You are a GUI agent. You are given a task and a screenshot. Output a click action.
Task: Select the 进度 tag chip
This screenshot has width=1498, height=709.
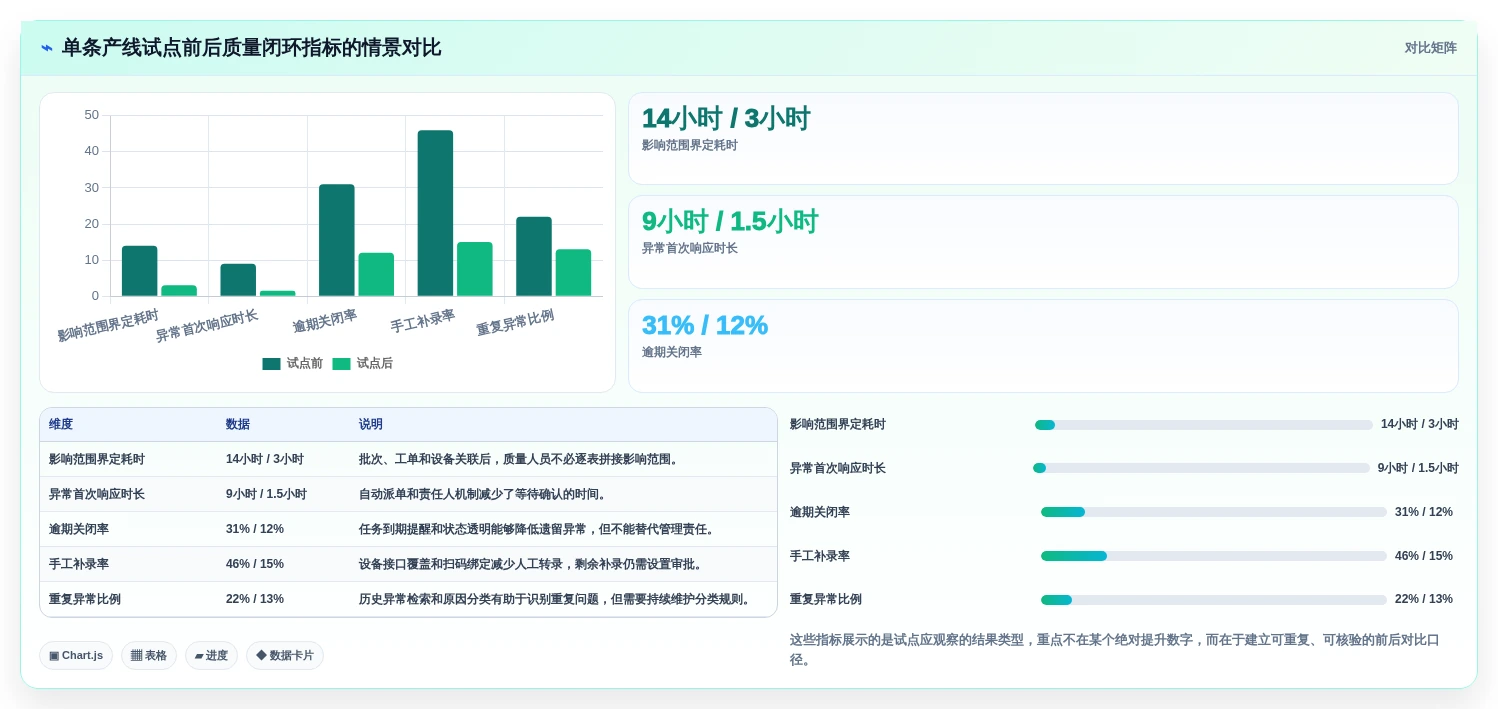tap(211, 656)
